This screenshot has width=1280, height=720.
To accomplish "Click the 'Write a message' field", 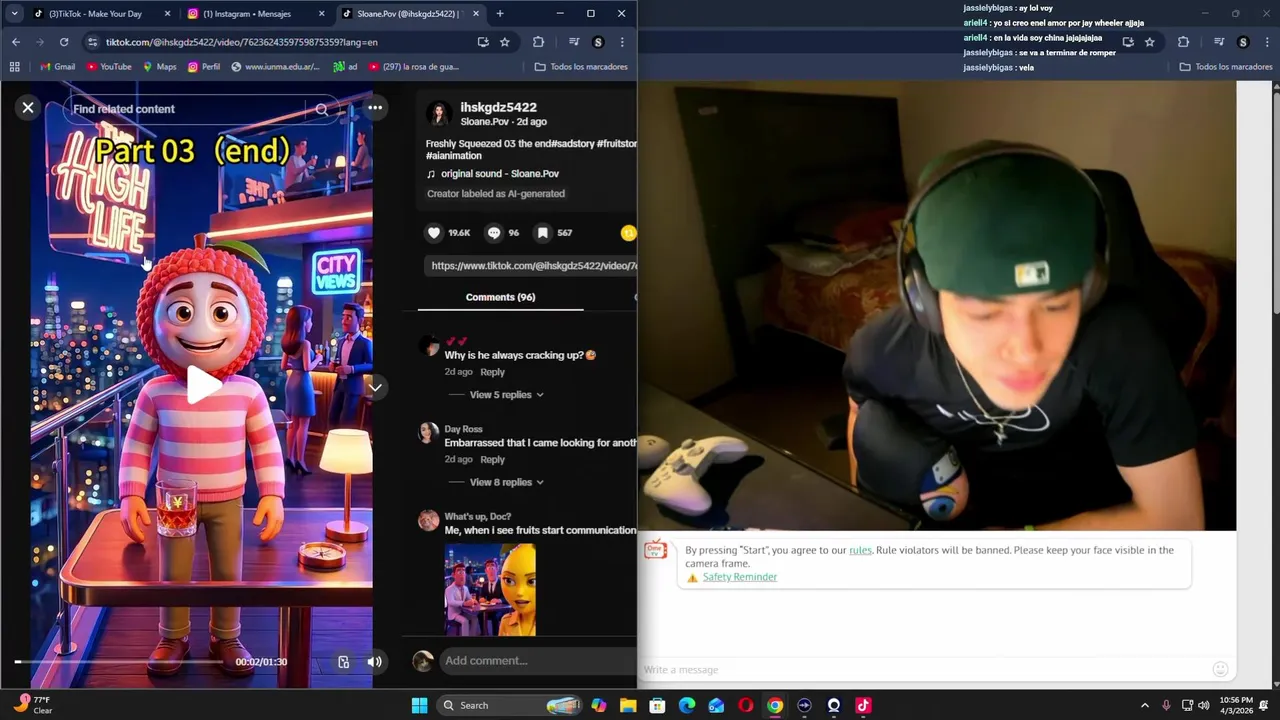I will (920, 670).
